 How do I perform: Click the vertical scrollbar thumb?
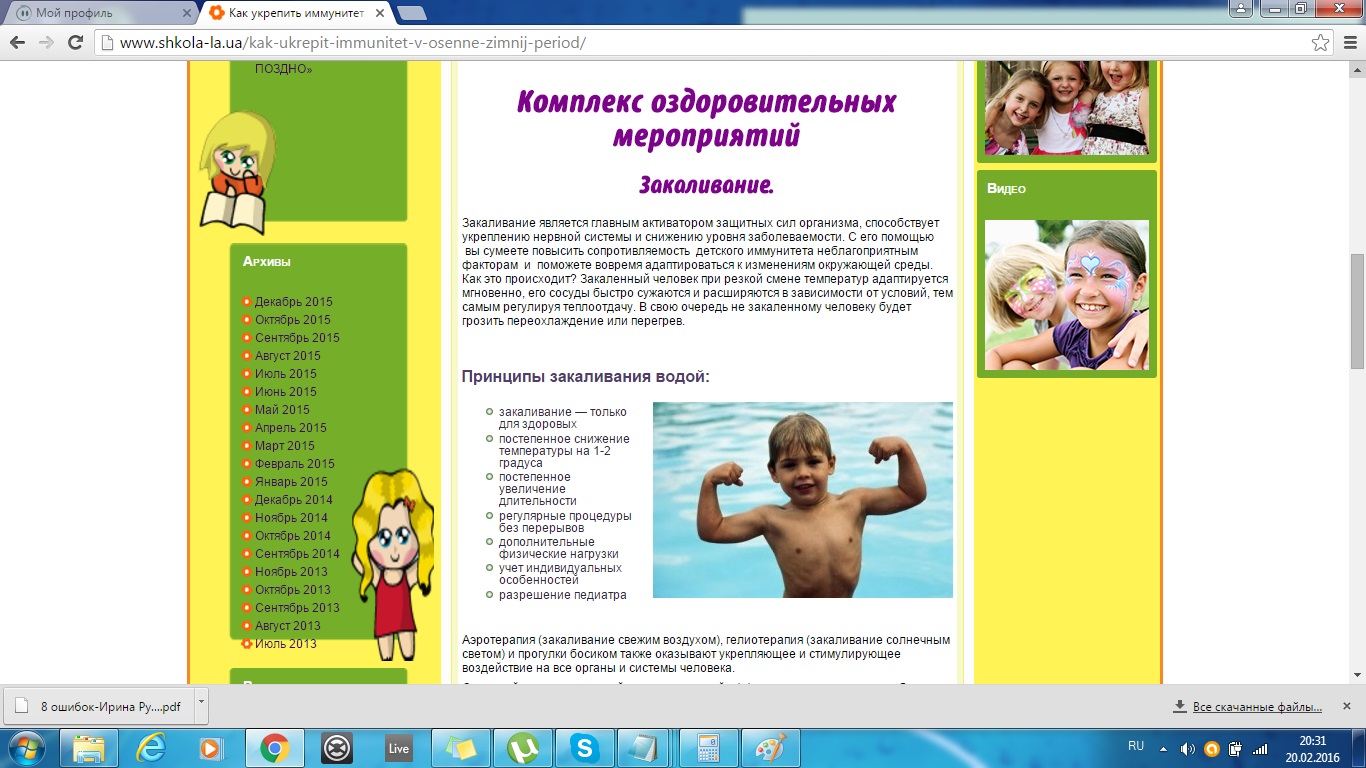pyautogui.click(x=1357, y=311)
